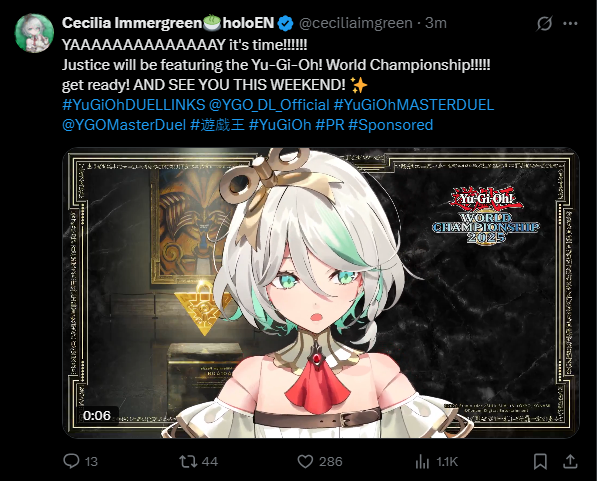Play the embedded video thumbnail
The image size is (597, 481).
pos(321,293)
